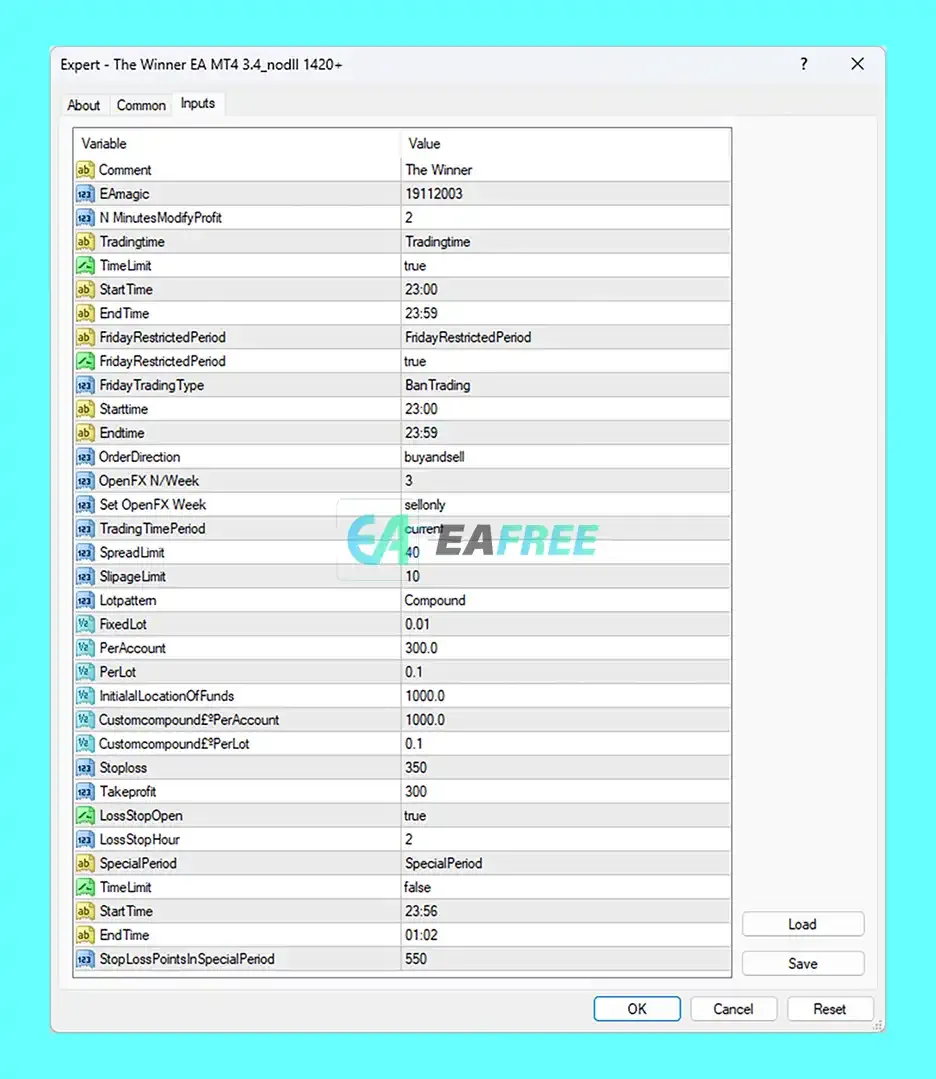Click the boolean icon beside LossStopOpen
The image size is (936, 1079).
(x=85, y=815)
